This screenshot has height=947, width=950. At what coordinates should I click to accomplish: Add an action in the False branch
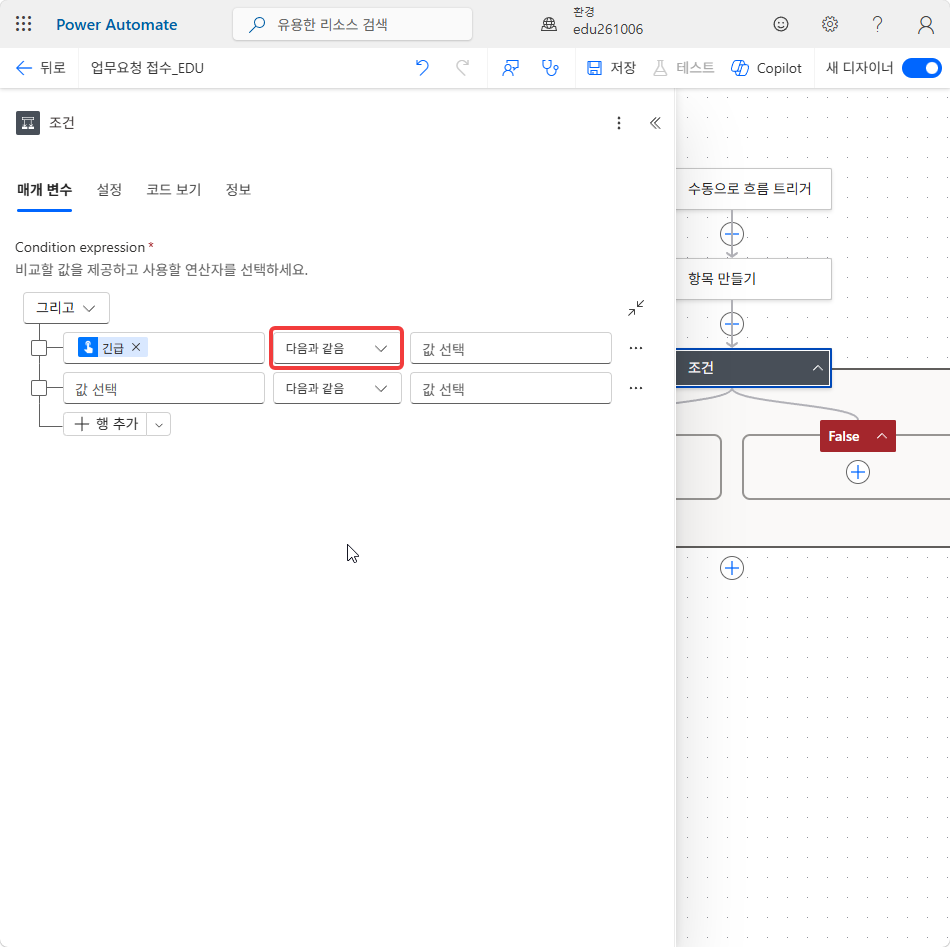[857, 472]
